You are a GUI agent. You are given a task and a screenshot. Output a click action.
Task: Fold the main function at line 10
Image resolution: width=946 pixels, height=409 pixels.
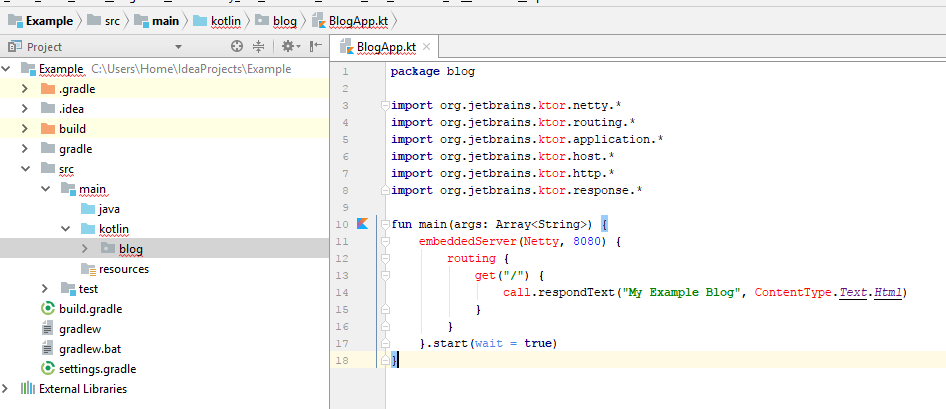pyautogui.click(x=386, y=224)
